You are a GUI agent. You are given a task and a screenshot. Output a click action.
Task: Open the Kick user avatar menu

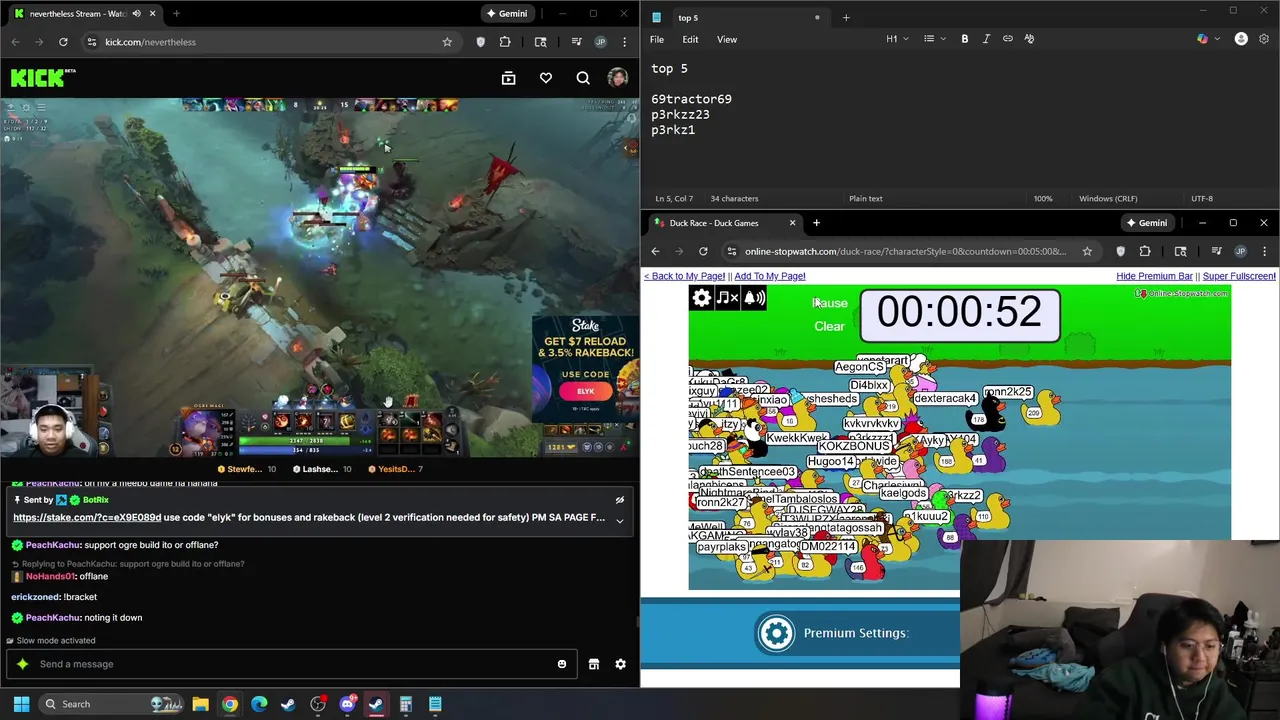point(618,78)
